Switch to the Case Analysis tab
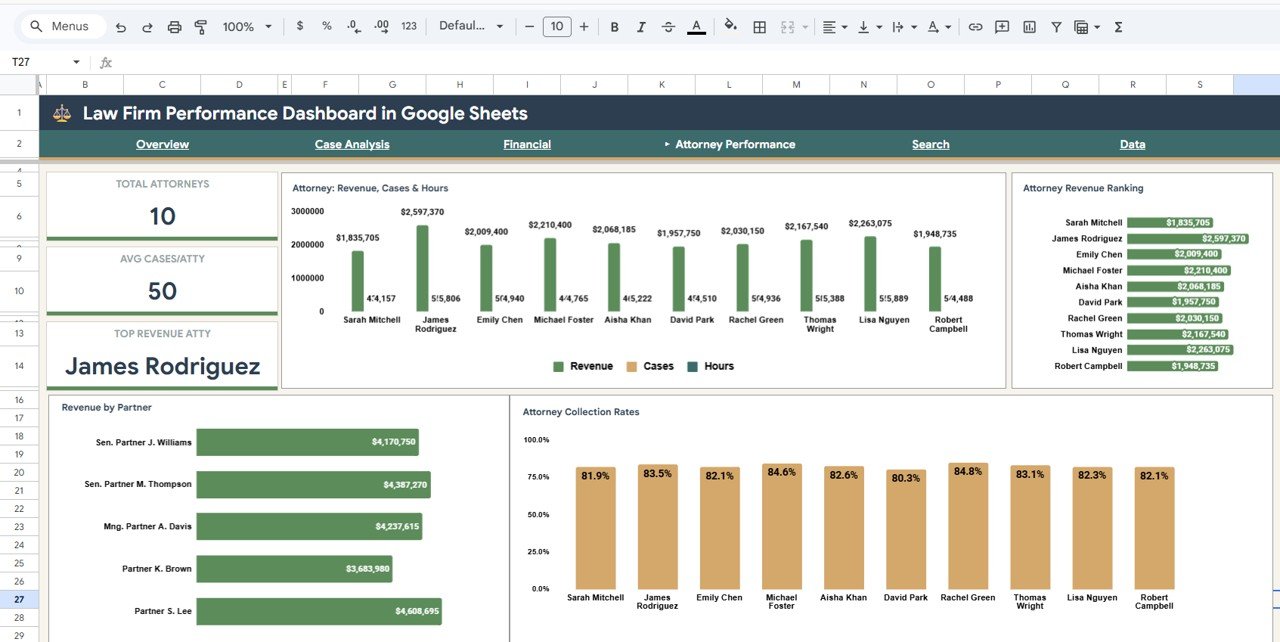 tap(352, 144)
